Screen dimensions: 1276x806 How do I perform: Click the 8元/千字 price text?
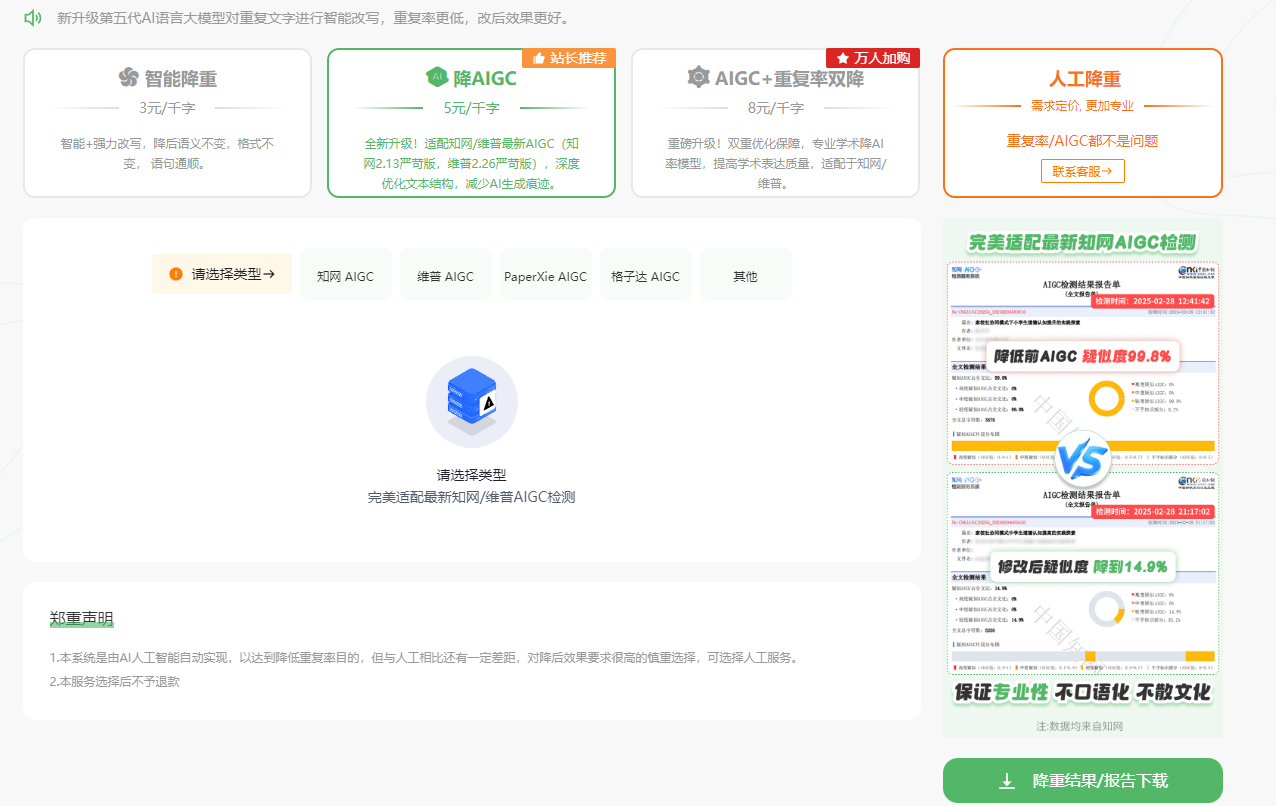(775, 107)
